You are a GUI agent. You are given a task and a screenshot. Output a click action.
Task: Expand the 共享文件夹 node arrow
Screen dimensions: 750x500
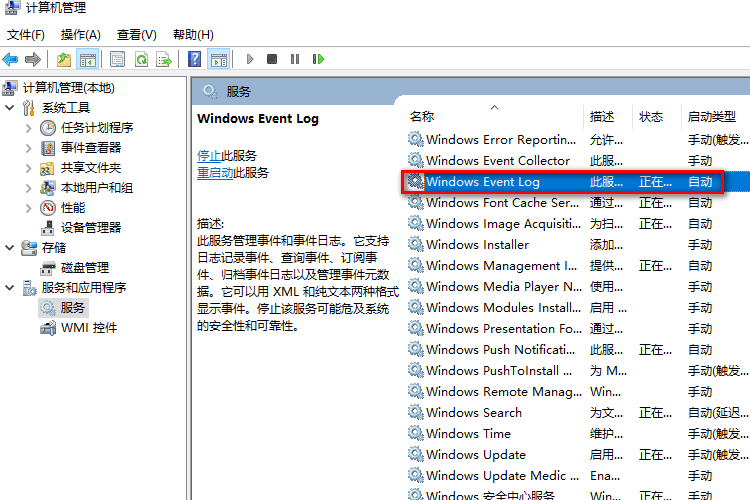[29, 168]
